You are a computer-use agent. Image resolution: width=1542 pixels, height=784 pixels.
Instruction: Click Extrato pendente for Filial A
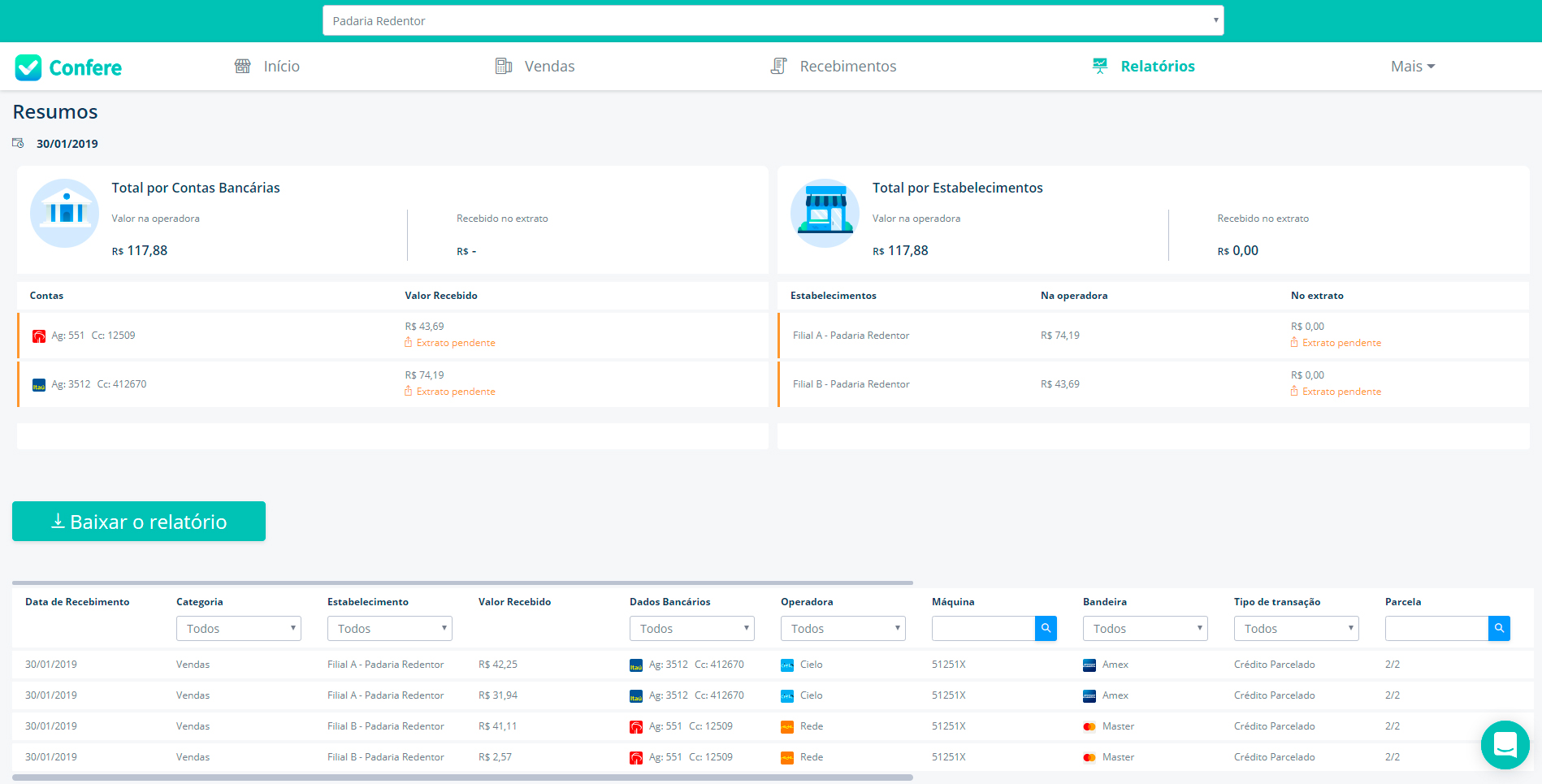pyautogui.click(x=1341, y=343)
